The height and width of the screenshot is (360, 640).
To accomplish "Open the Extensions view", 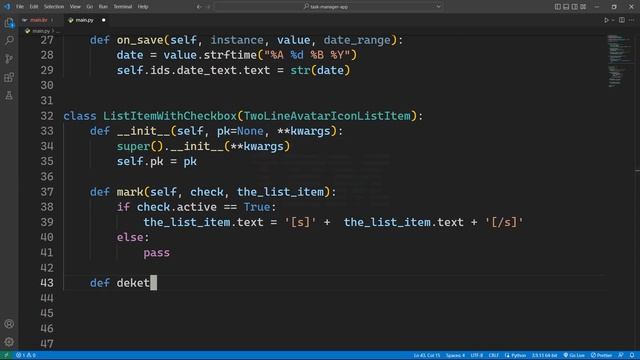I will (9, 77).
